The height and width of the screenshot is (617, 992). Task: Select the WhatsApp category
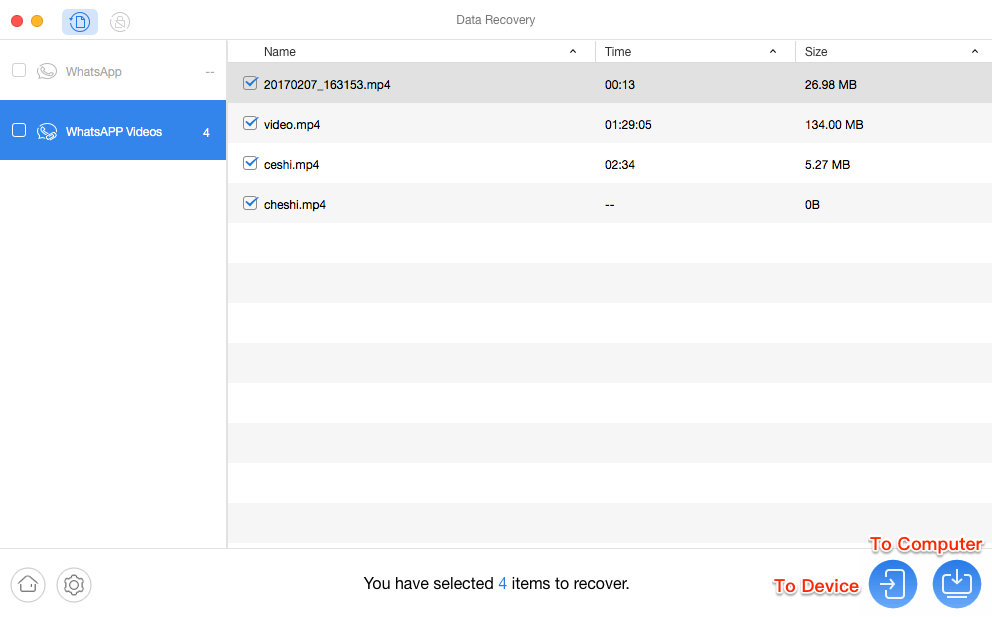coord(113,71)
